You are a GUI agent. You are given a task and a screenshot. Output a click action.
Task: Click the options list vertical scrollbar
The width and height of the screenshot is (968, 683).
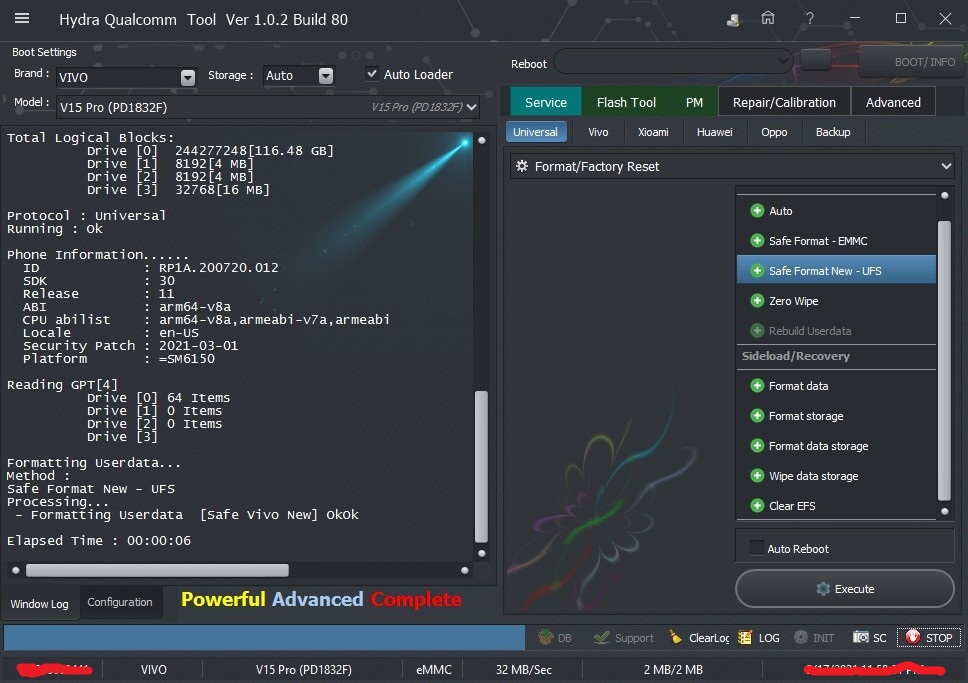tap(944, 360)
